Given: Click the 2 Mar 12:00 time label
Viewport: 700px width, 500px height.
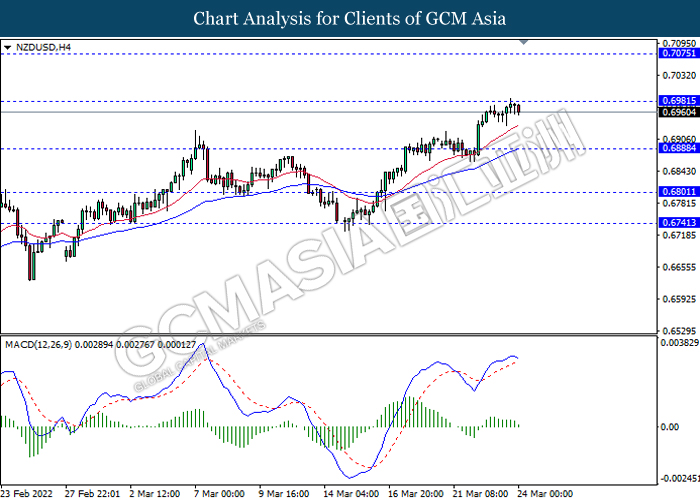Looking at the screenshot, I should point(155,494).
